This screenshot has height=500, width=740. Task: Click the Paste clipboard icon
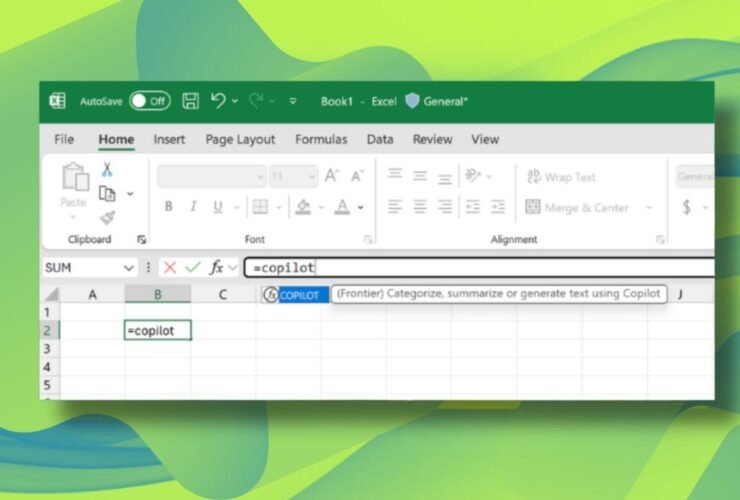[75, 178]
